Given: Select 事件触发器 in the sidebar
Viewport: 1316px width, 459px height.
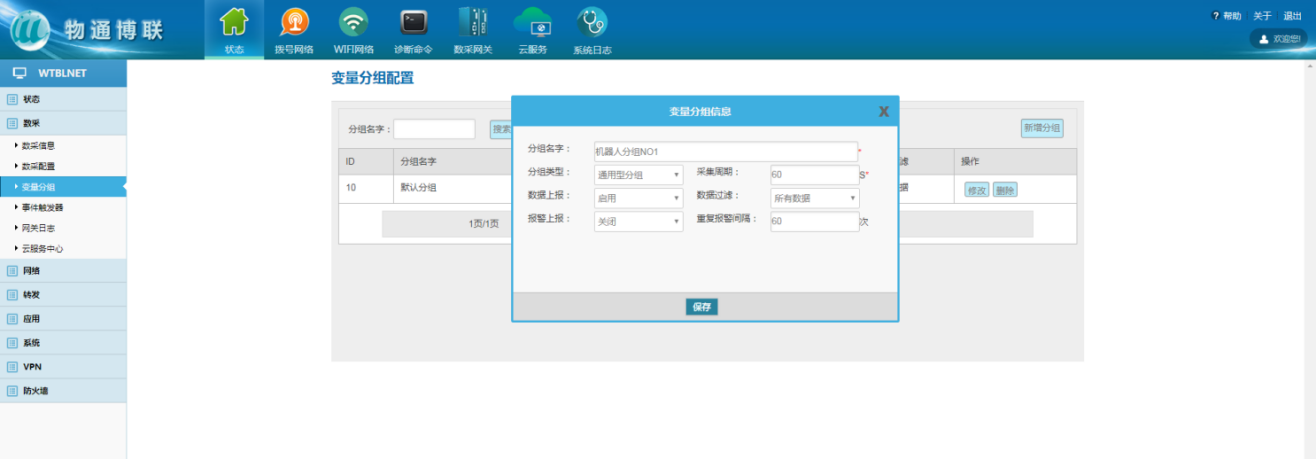Looking at the screenshot, I should (42, 208).
